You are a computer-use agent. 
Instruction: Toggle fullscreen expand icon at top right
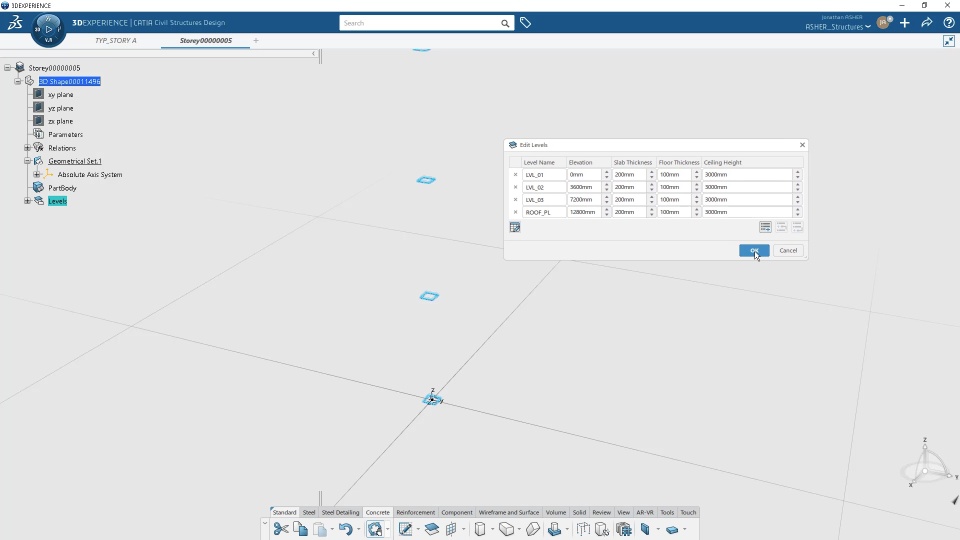[x=949, y=41]
